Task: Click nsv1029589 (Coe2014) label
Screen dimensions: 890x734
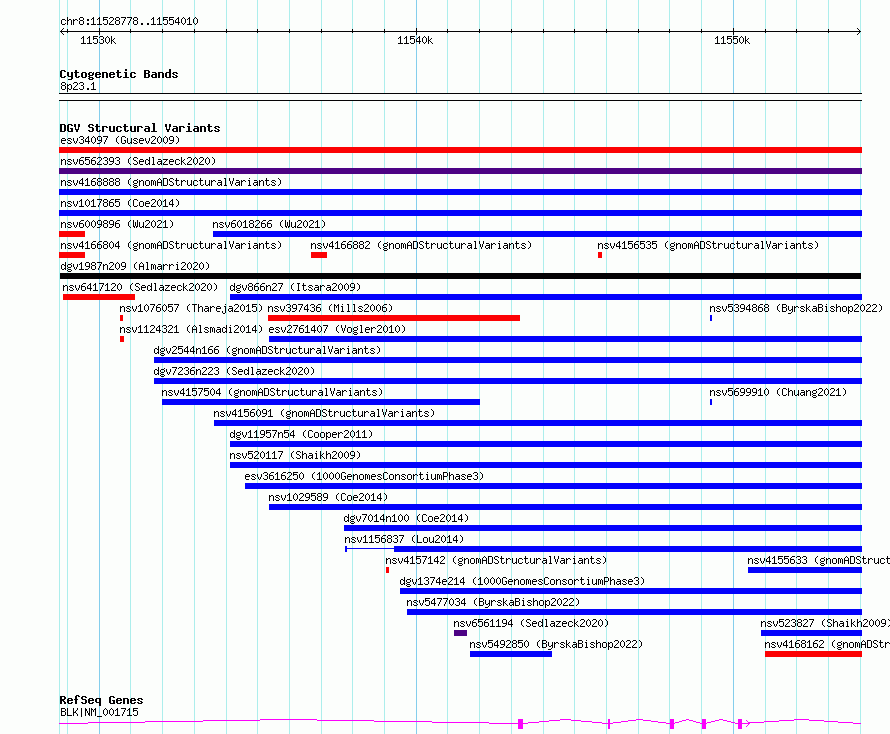Action: pyautogui.click(x=328, y=497)
